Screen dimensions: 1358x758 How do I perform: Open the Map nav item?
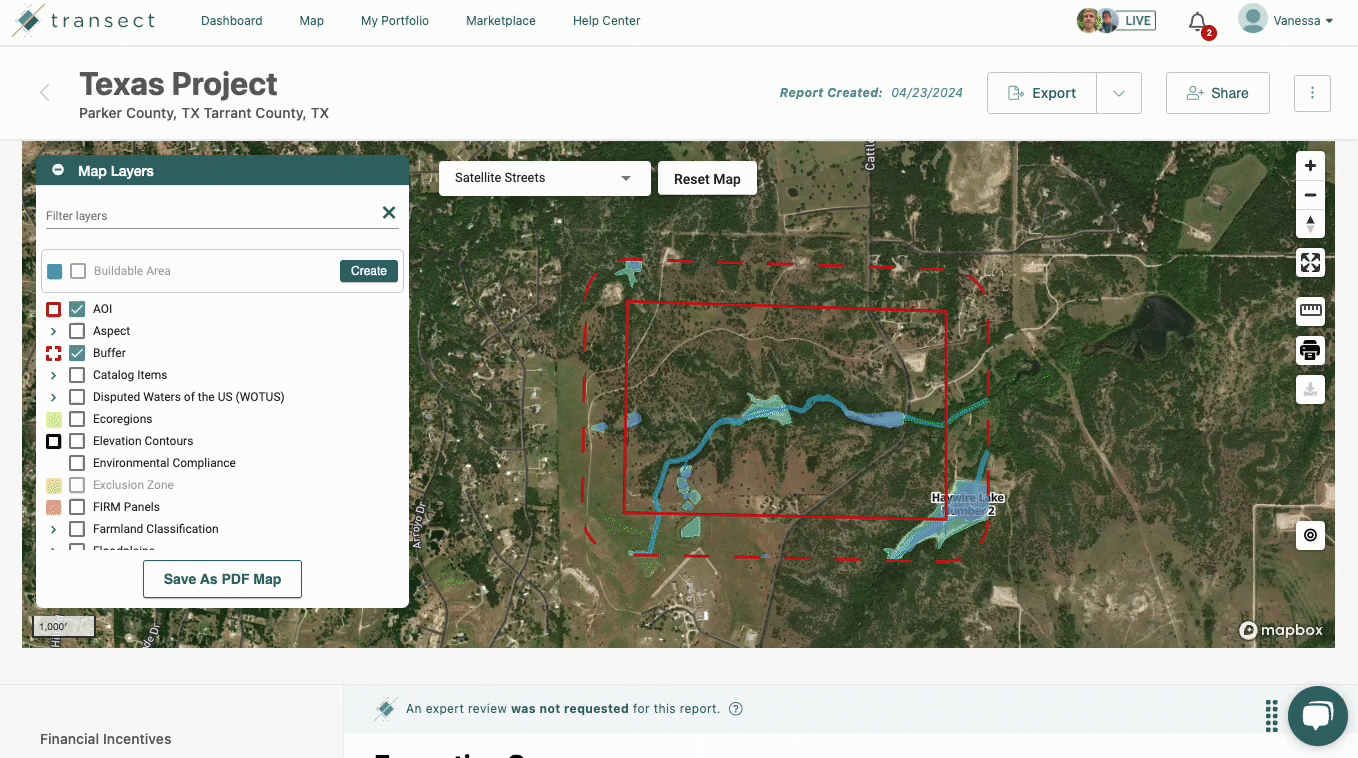tap(312, 20)
